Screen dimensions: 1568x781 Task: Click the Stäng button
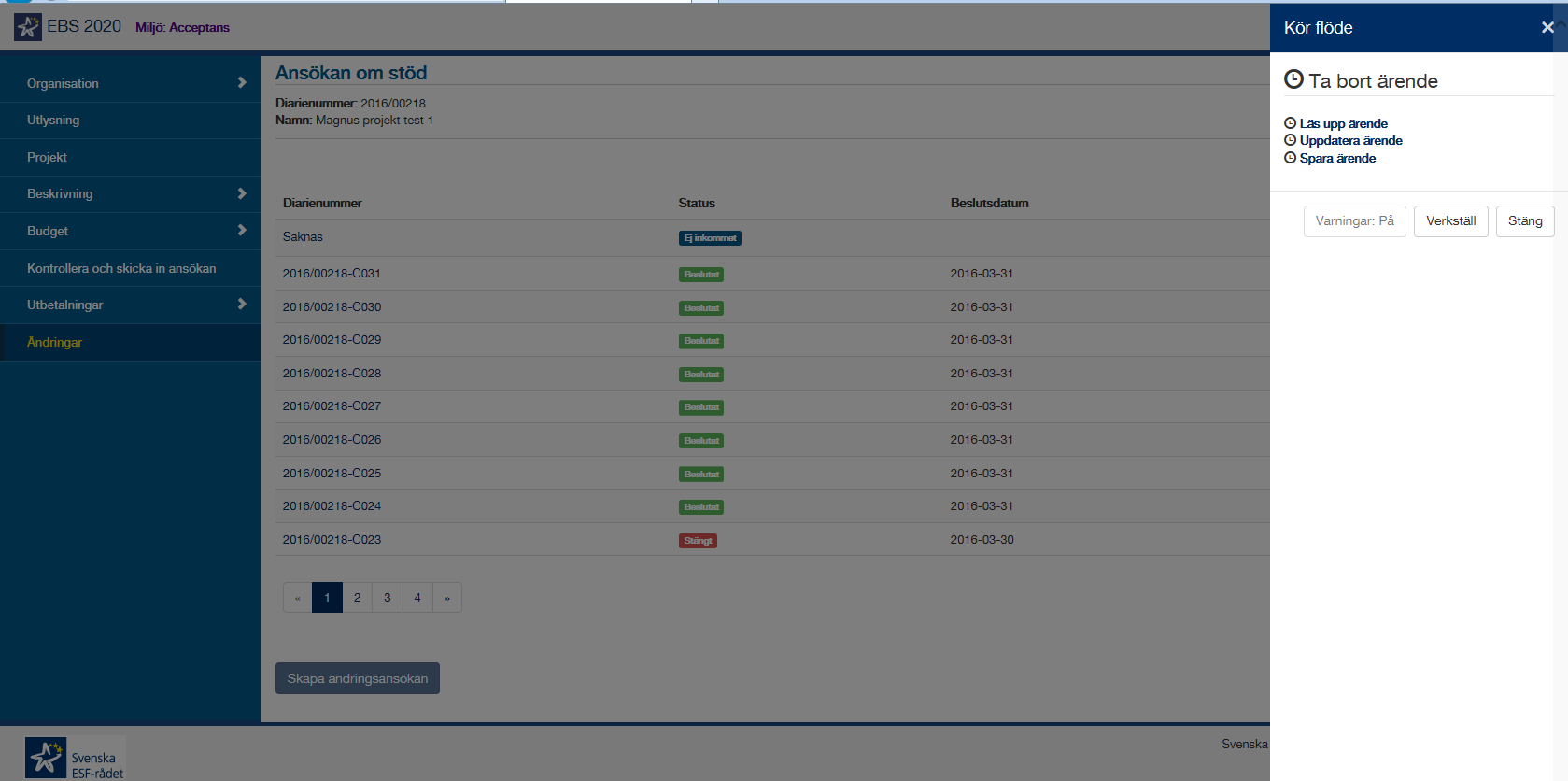click(1525, 221)
